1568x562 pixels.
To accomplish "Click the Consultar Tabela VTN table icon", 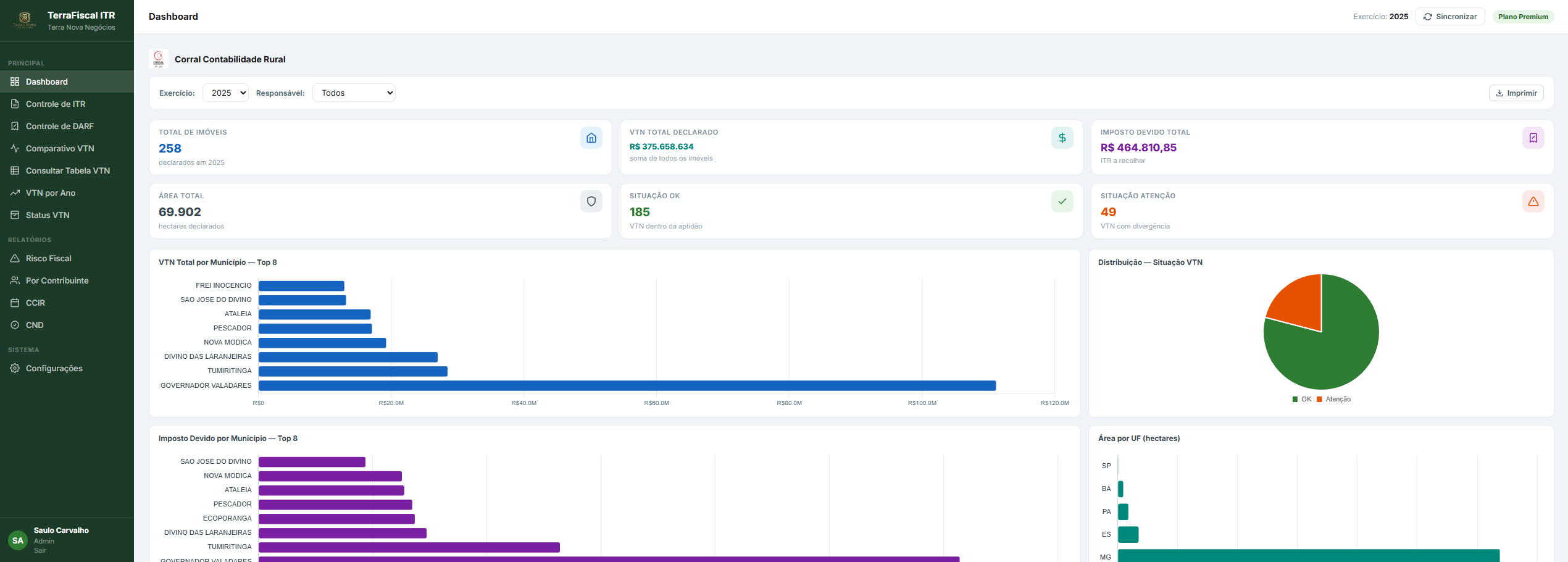I will click(x=15, y=170).
